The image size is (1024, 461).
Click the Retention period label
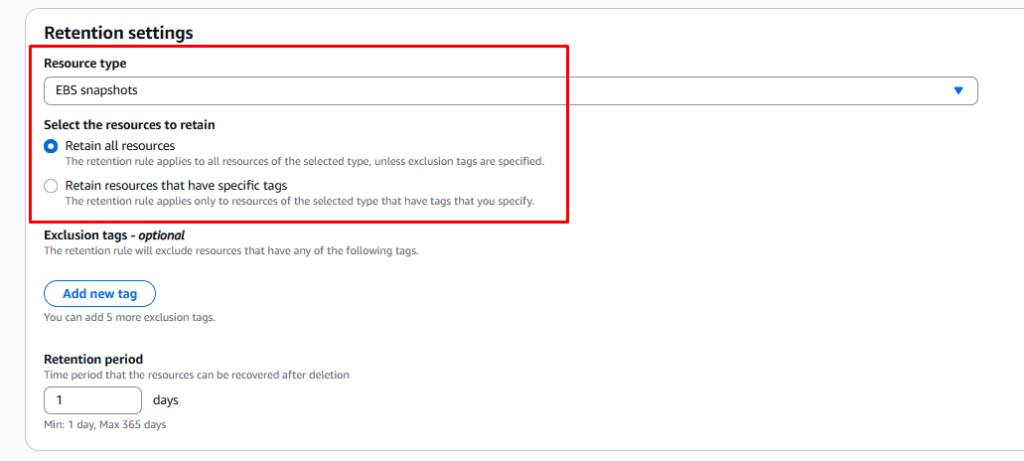pos(93,359)
